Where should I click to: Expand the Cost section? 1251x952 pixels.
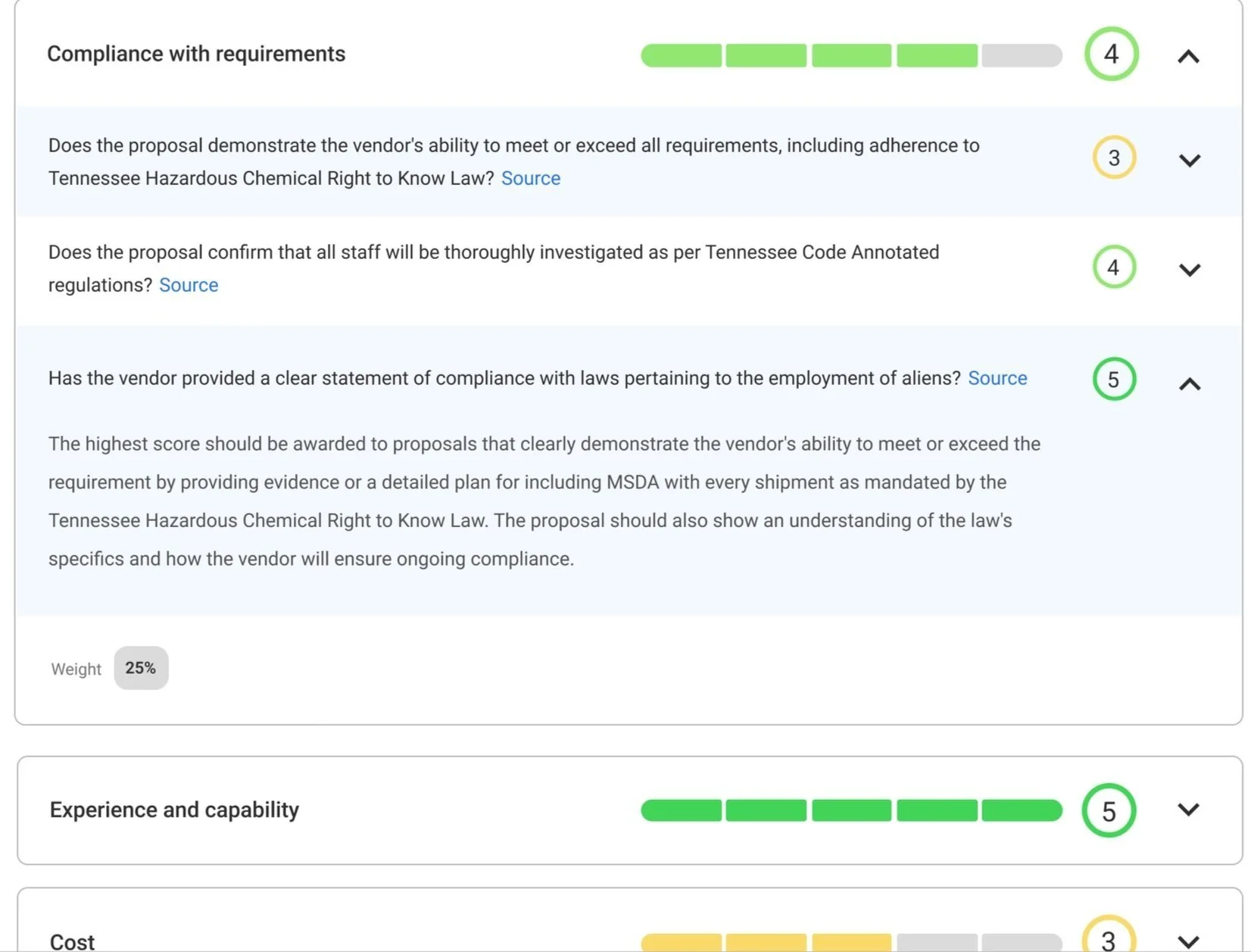coord(1188,941)
